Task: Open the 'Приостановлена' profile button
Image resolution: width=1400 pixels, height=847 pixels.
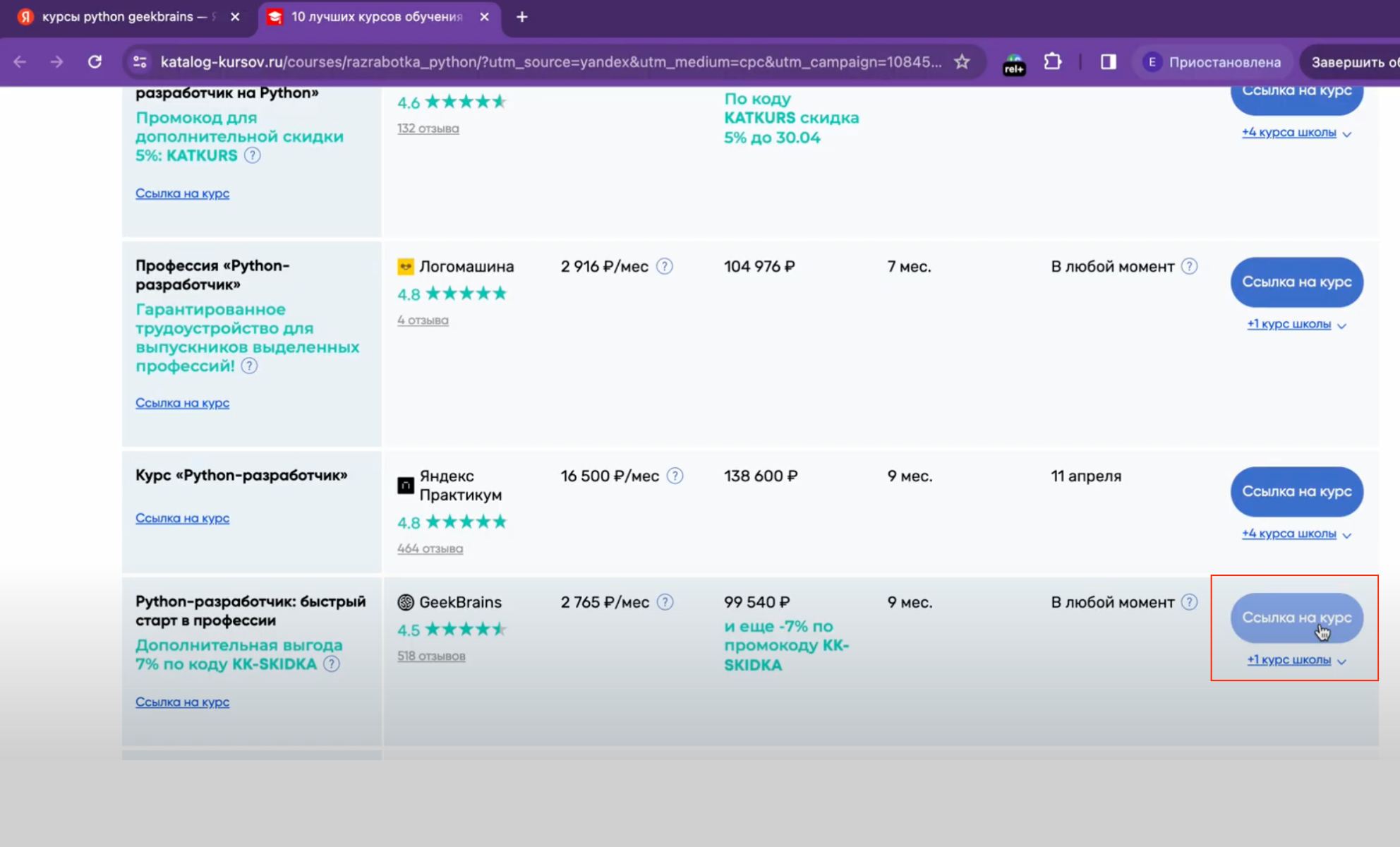Action: click(1212, 62)
